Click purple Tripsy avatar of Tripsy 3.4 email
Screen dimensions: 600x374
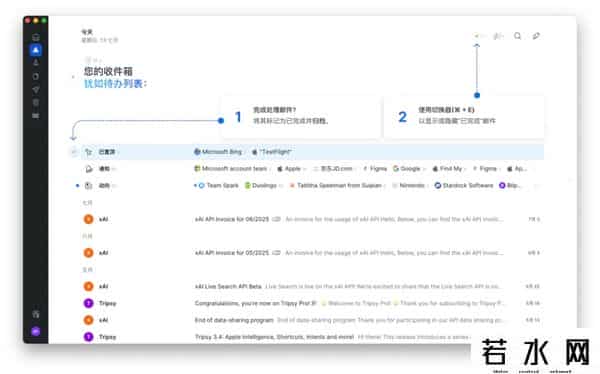coord(88,337)
